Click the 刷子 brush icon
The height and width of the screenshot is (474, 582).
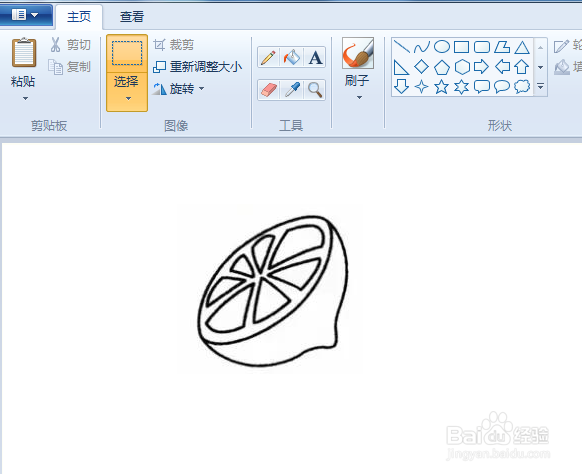357,53
